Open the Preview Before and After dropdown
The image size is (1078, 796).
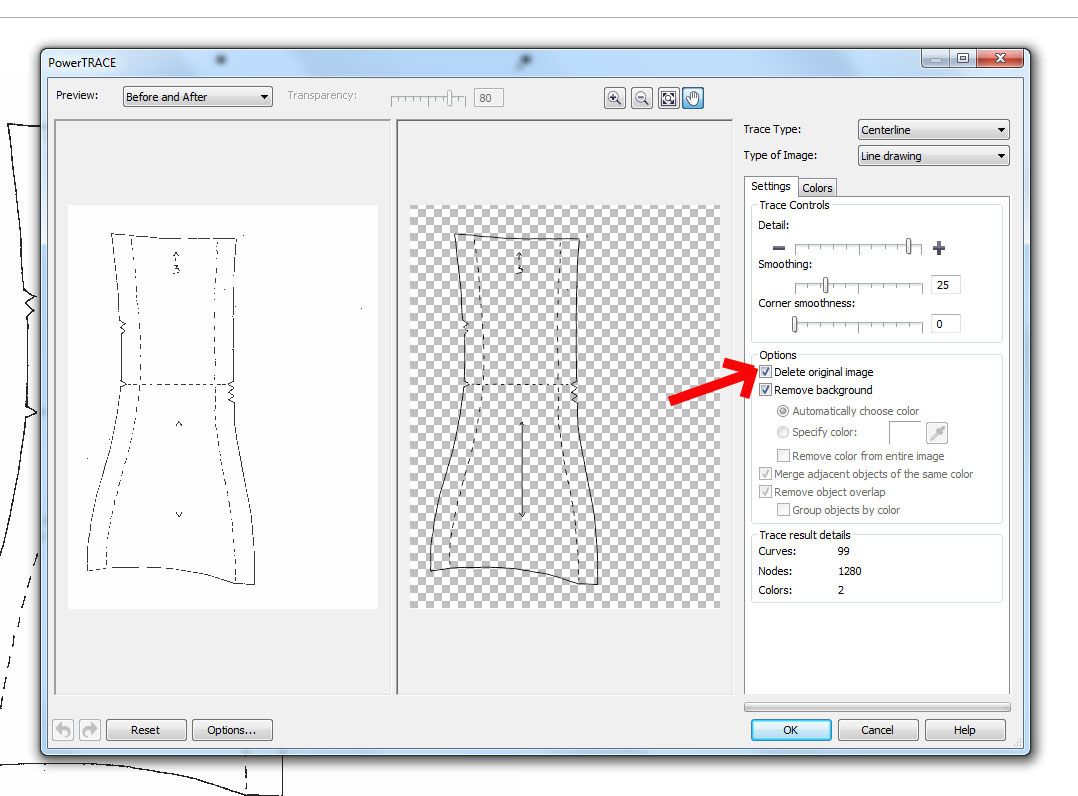pyautogui.click(x=197, y=97)
